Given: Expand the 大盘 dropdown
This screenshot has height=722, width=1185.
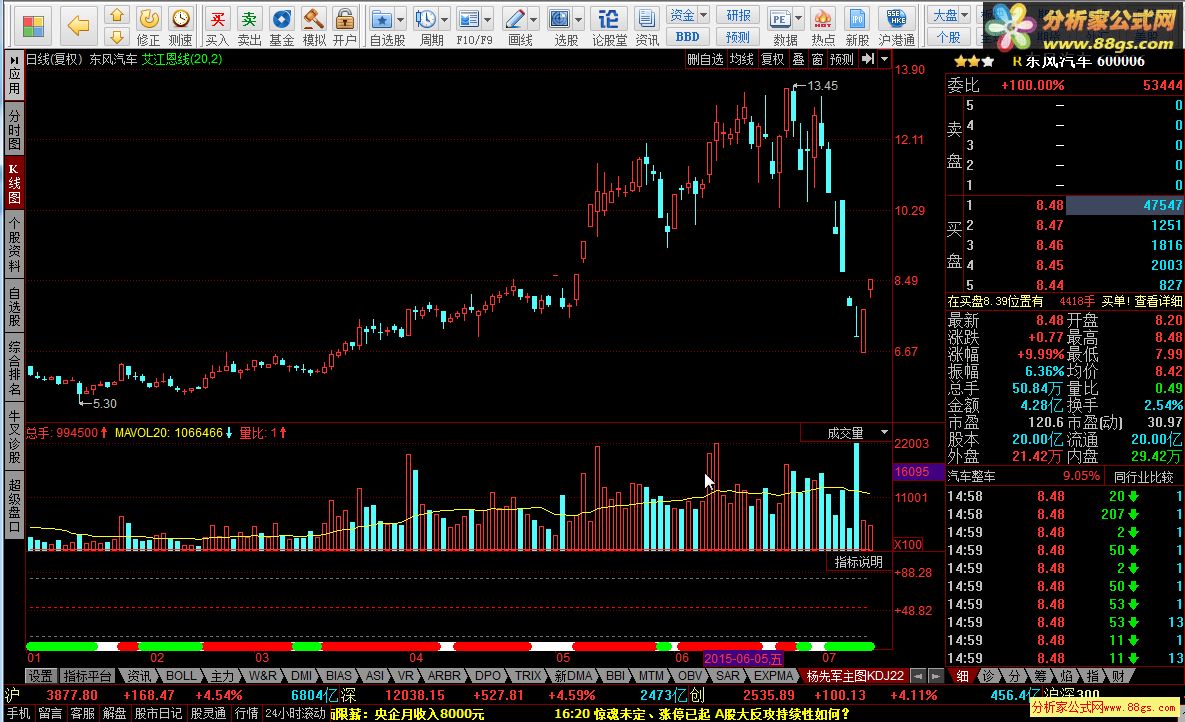Looking at the screenshot, I should click(x=964, y=15).
